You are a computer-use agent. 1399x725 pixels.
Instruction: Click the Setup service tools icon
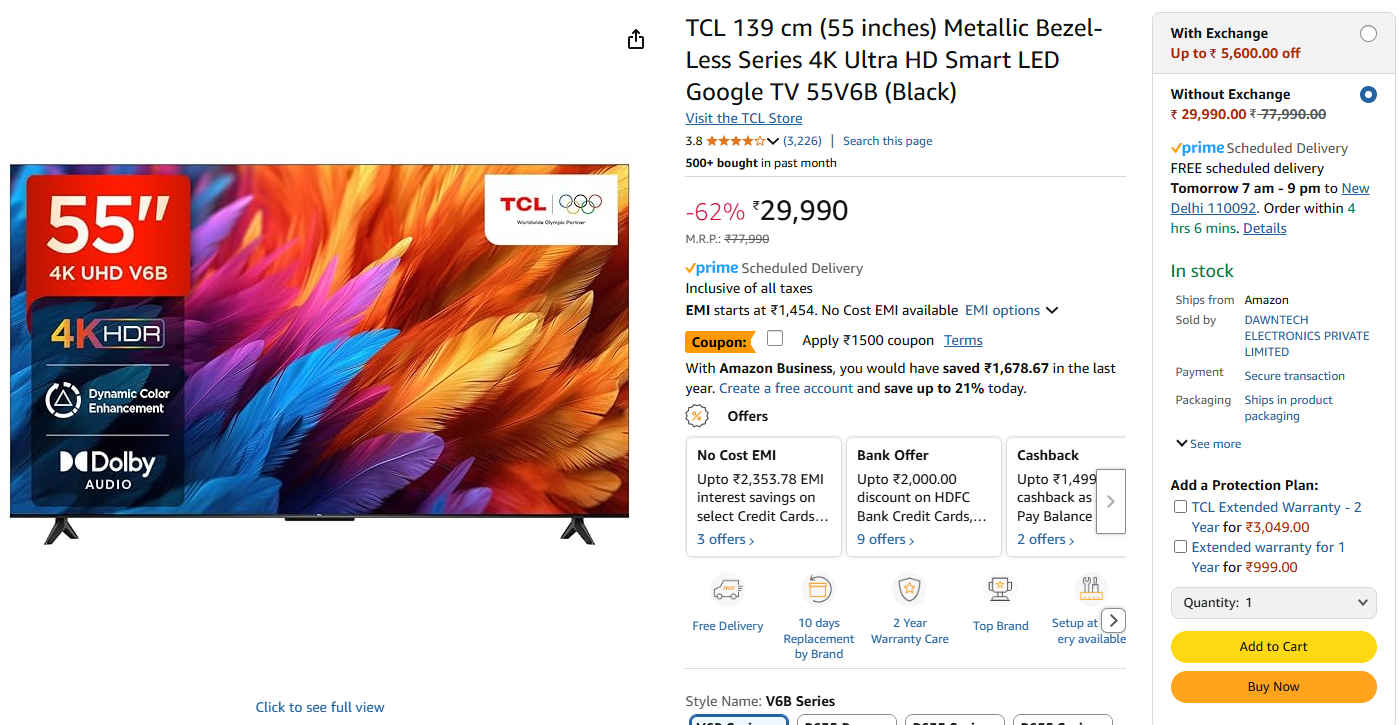coord(1090,590)
